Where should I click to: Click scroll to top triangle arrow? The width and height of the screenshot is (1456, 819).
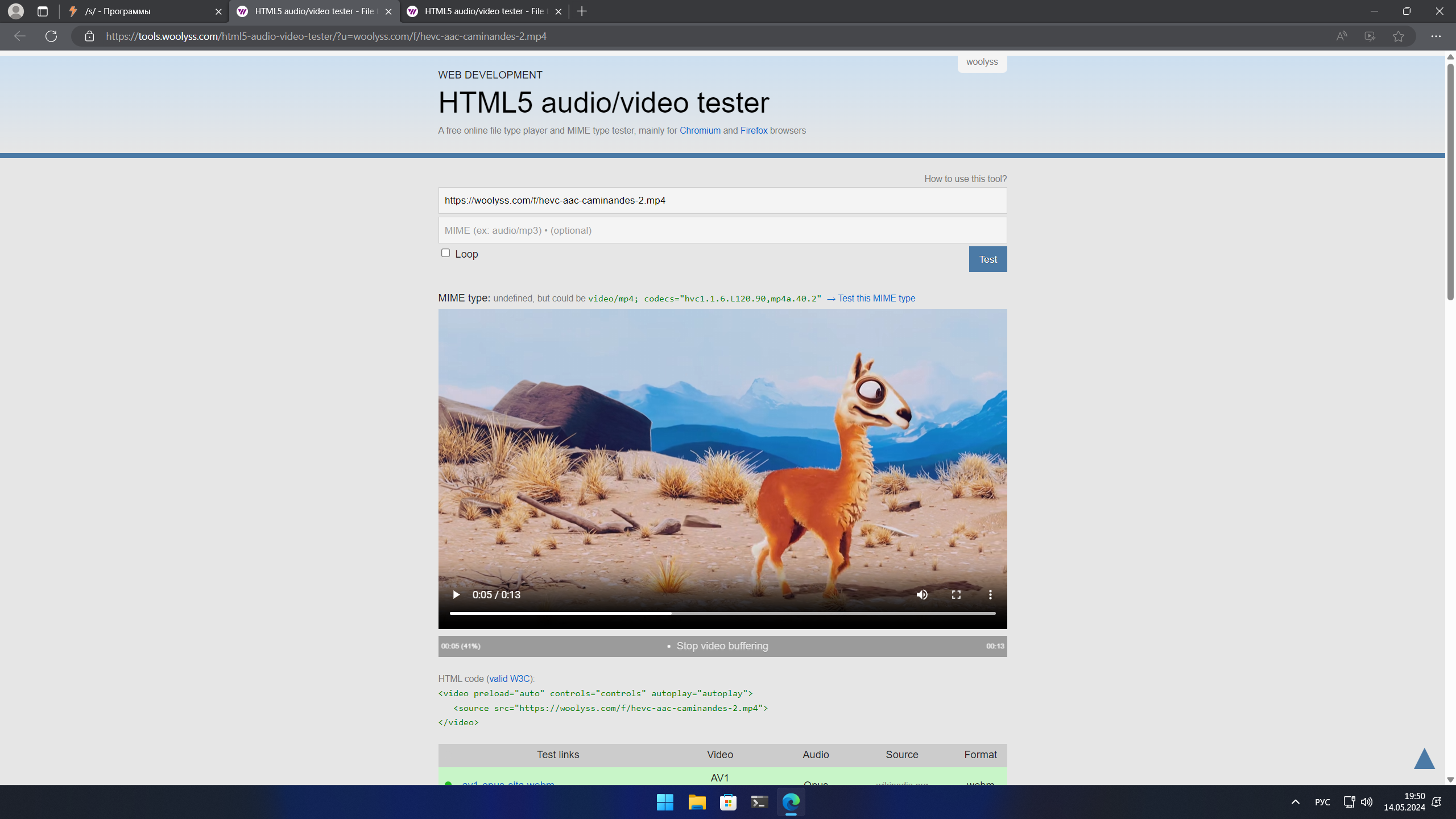tap(1424, 759)
